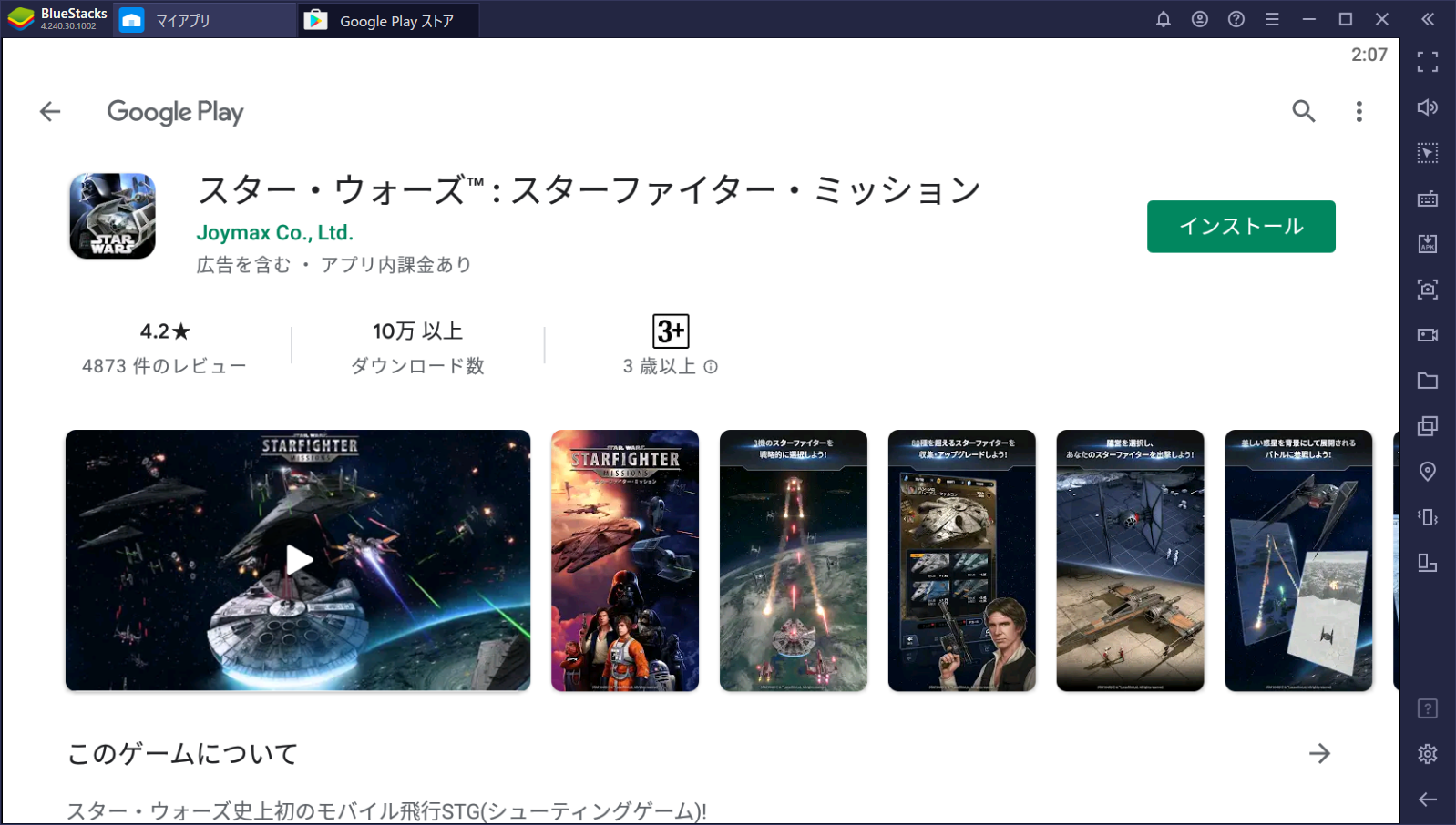
Task: Open BlueStacks notifications bell
Action: (x=1164, y=19)
